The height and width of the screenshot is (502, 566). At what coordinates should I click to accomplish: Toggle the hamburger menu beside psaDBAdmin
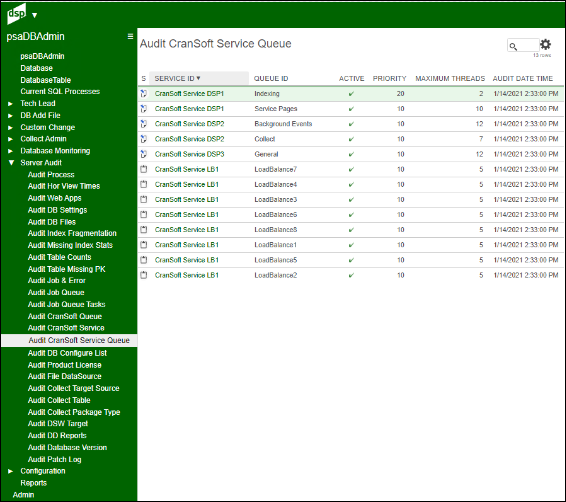pos(130,36)
